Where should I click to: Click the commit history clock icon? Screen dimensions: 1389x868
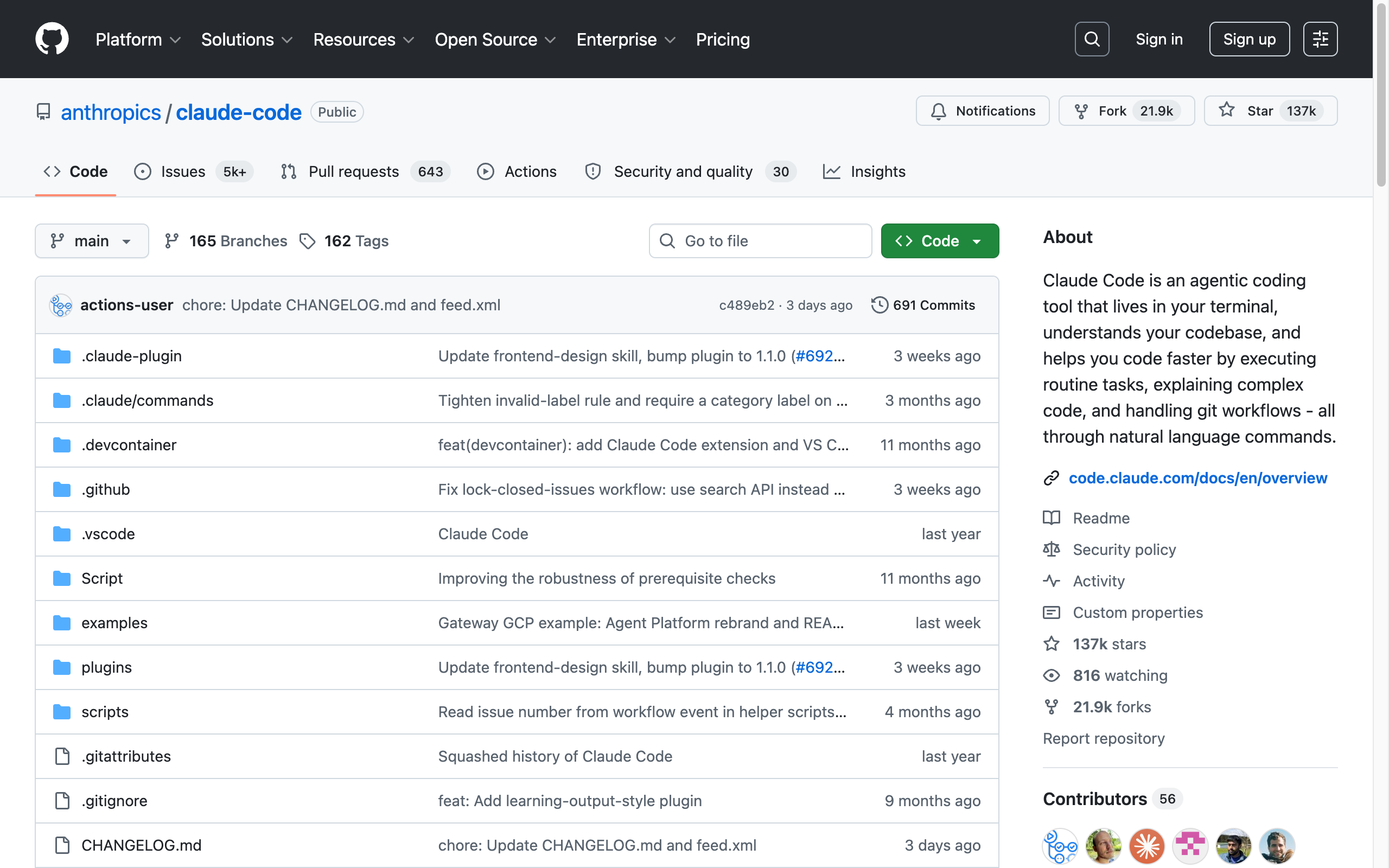tap(880, 305)
